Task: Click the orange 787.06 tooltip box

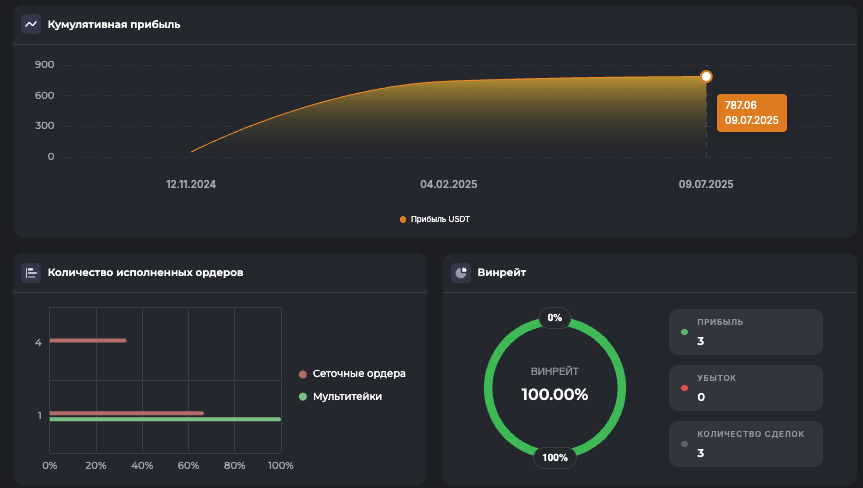Action: click(x=752, y=112)
